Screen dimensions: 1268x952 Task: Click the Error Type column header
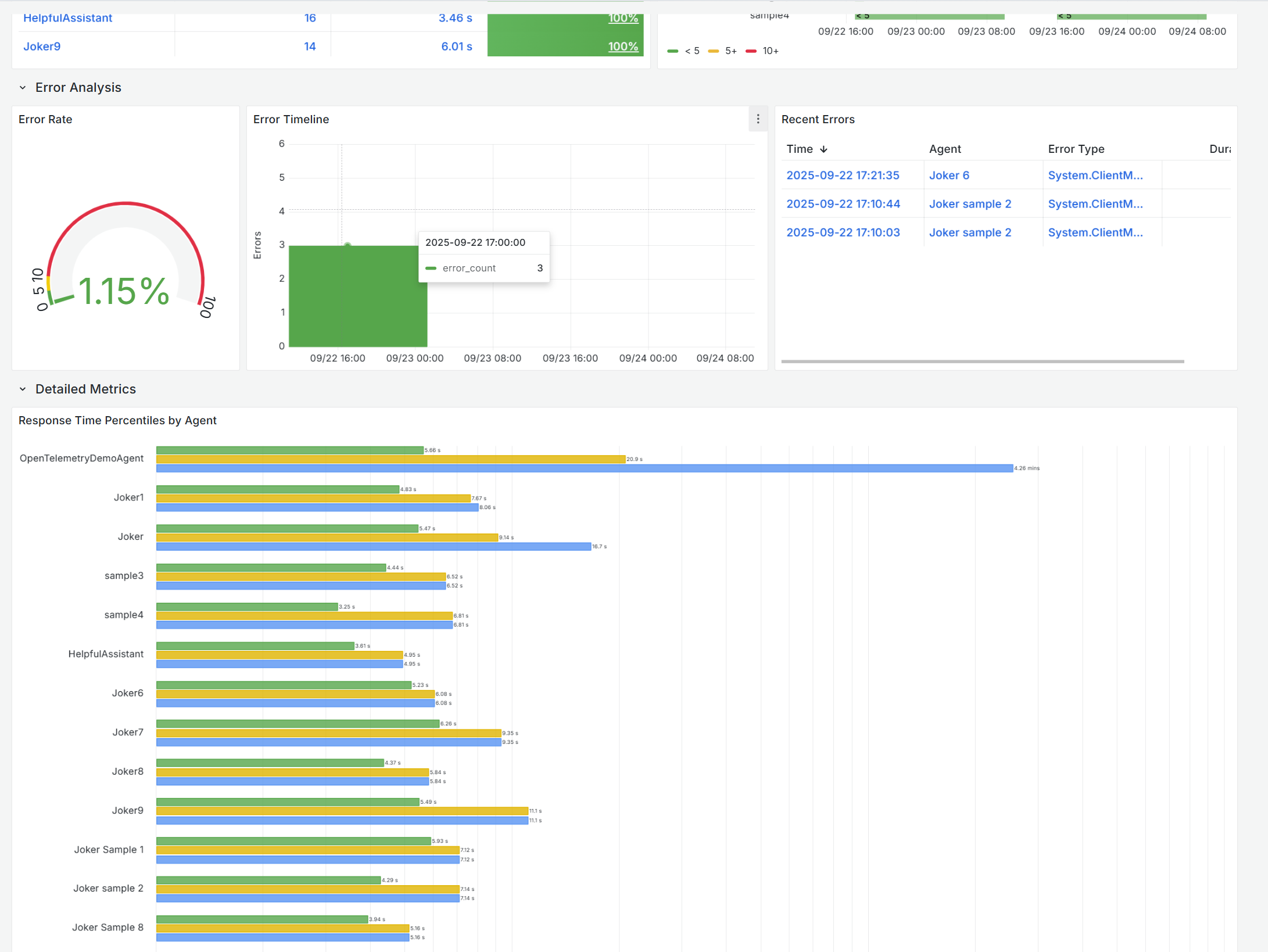point(1076,149)
